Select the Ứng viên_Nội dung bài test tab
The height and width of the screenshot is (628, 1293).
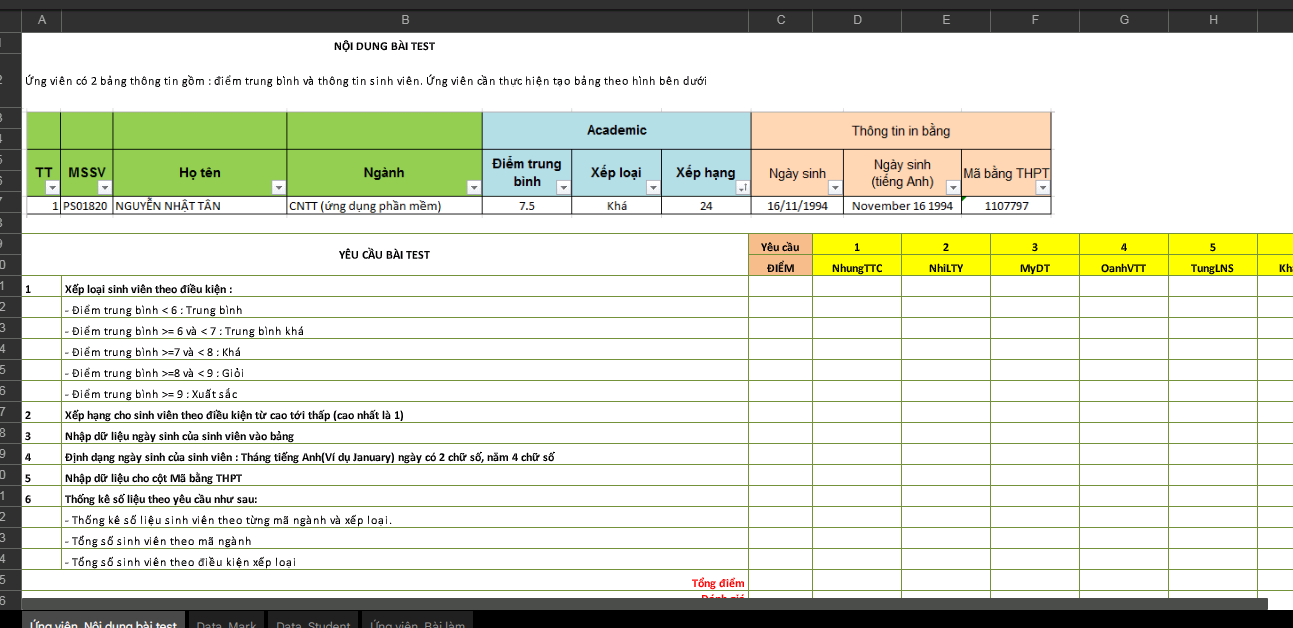coord(103,621)
